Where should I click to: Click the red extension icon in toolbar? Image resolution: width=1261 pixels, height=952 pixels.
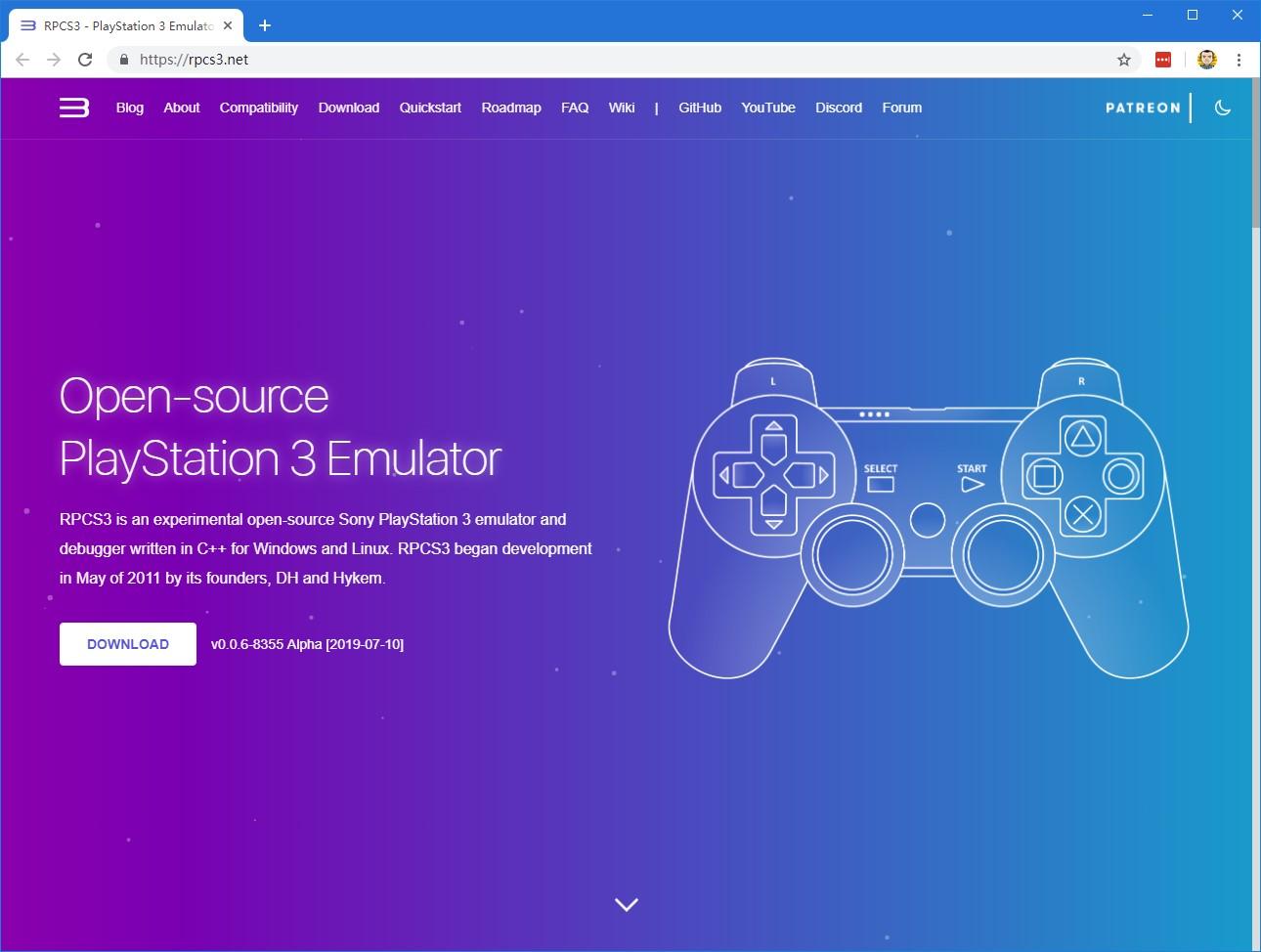(1163, 60)
